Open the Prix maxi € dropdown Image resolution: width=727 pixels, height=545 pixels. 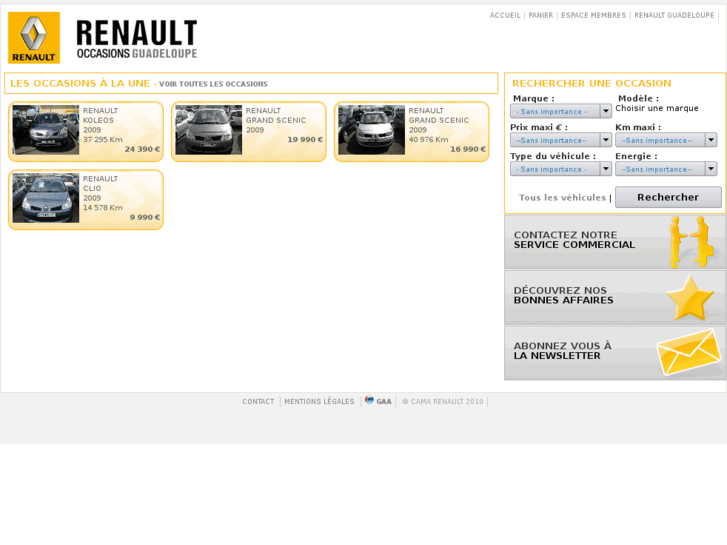pos(561,140)
